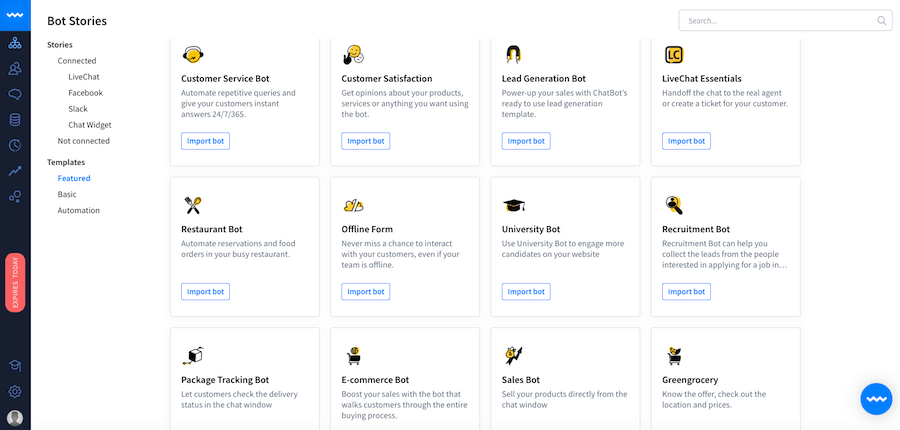
Task: Open the database Entities icon
Action: [15, 119]
